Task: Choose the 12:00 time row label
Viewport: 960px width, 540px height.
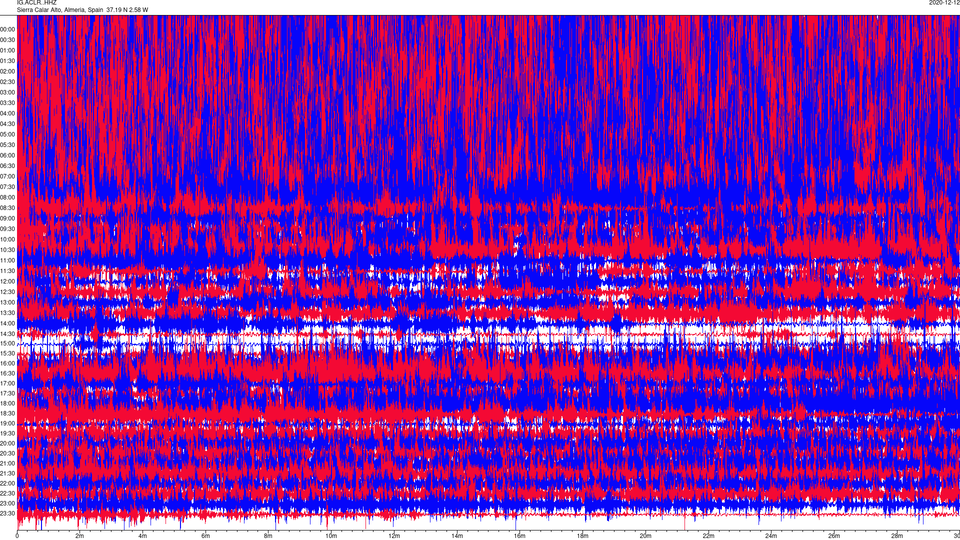Action: (x=8, y=281)
